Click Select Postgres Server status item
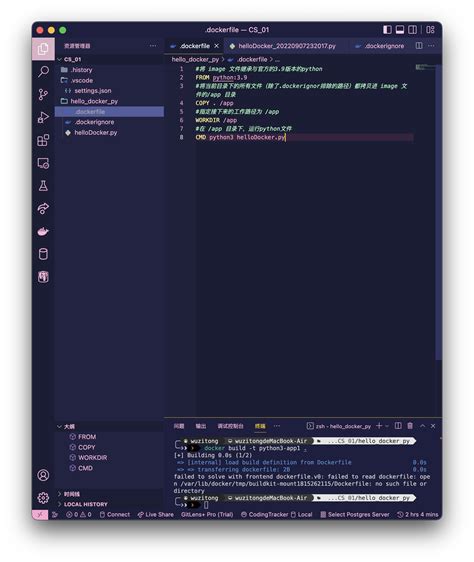474x562 pixels. 355,515
